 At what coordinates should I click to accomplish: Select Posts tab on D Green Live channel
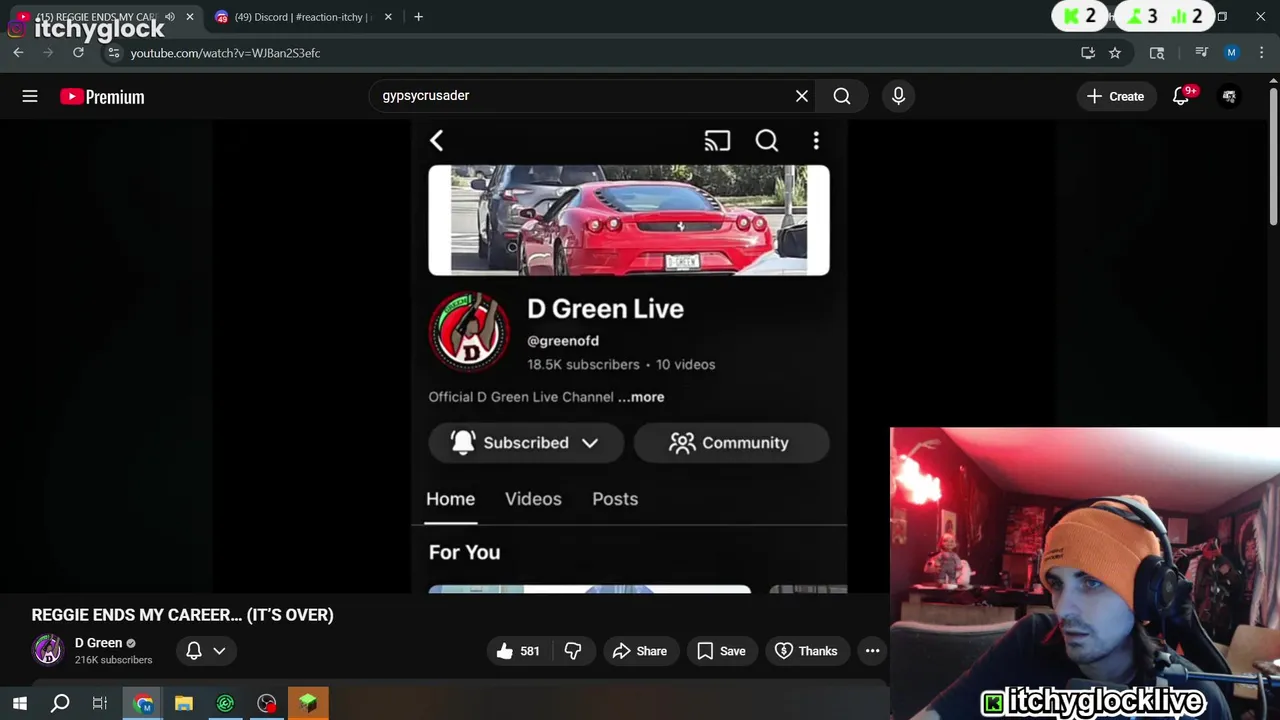615,499
